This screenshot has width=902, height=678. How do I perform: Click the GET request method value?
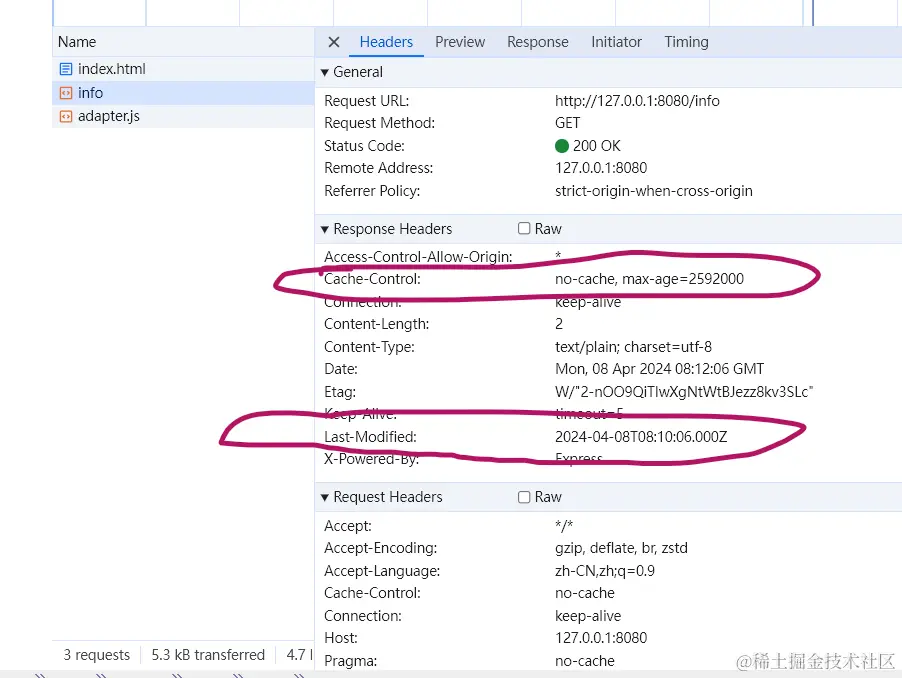point(567,123)
